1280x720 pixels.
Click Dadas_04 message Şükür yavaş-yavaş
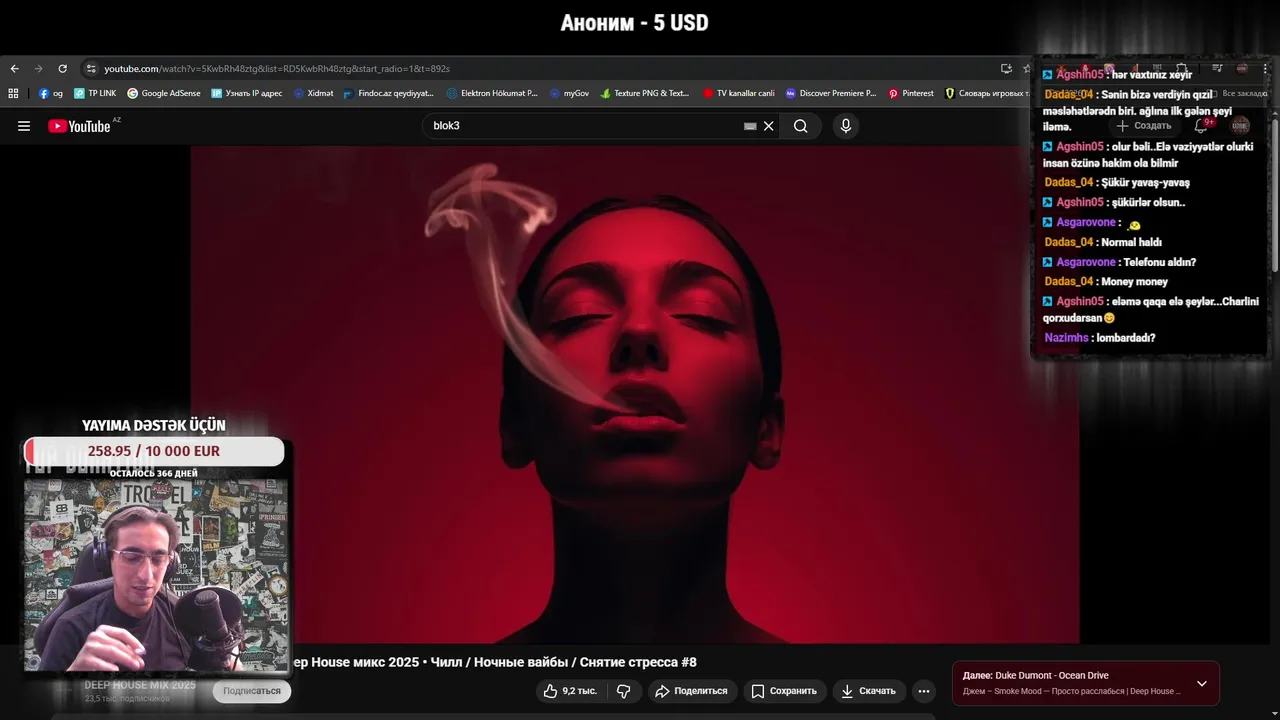tap(1117, 182)
